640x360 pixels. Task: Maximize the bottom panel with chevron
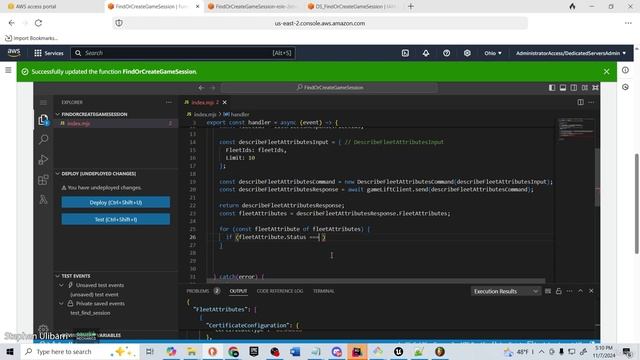pyautogui.click(x=580, y=291)
